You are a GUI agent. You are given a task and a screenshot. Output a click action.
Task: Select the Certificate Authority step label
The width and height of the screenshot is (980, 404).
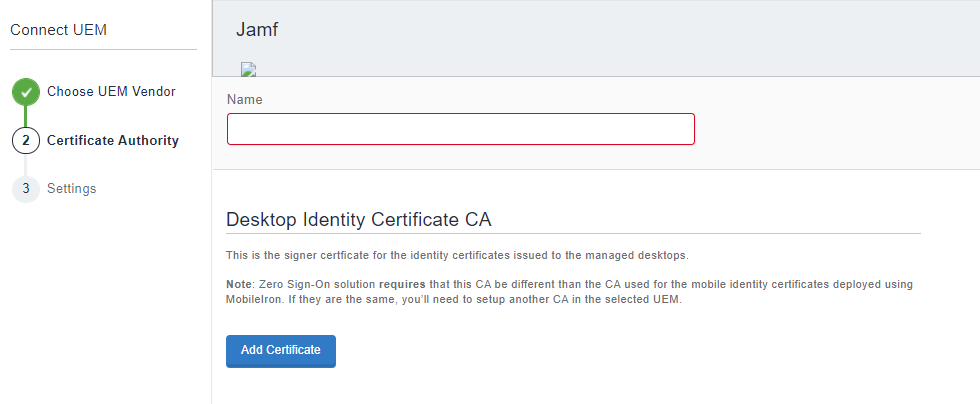(113, 141)
